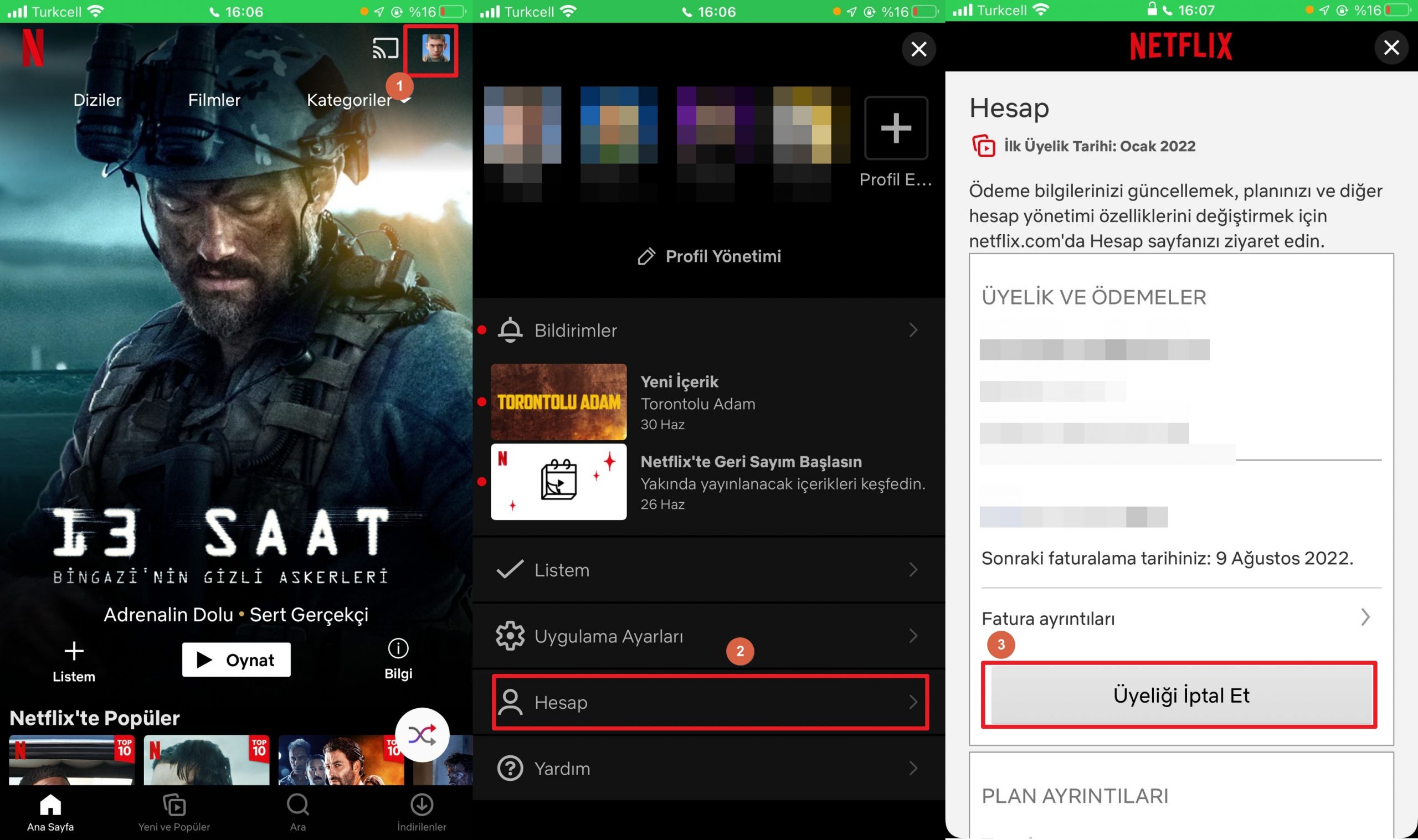Open the İndirilenler downloads tab

click(422, 813)
